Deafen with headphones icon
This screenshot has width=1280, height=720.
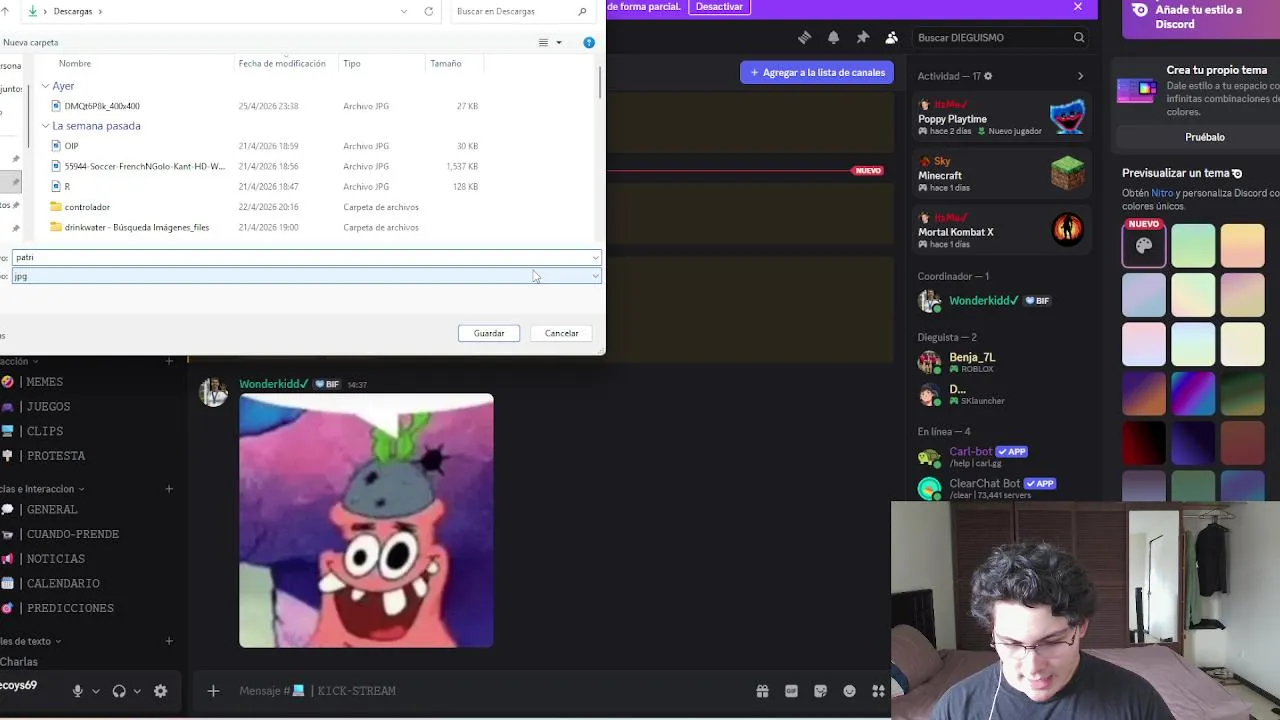click(119, 691)
